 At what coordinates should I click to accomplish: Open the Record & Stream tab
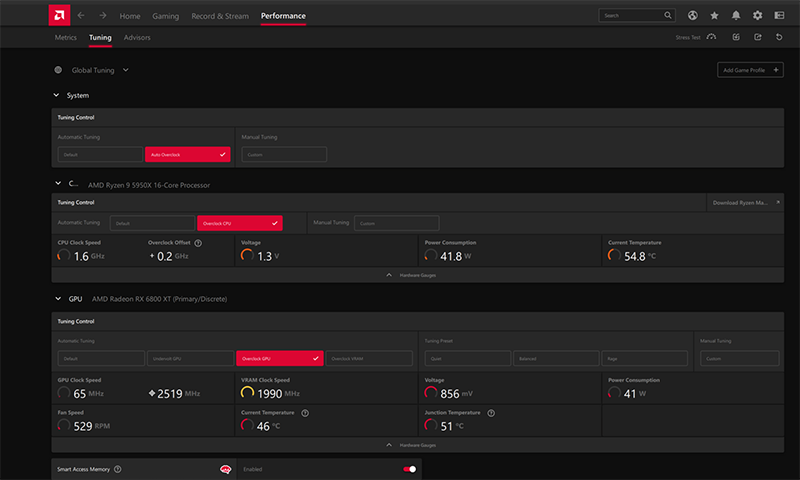click(220, 16)
